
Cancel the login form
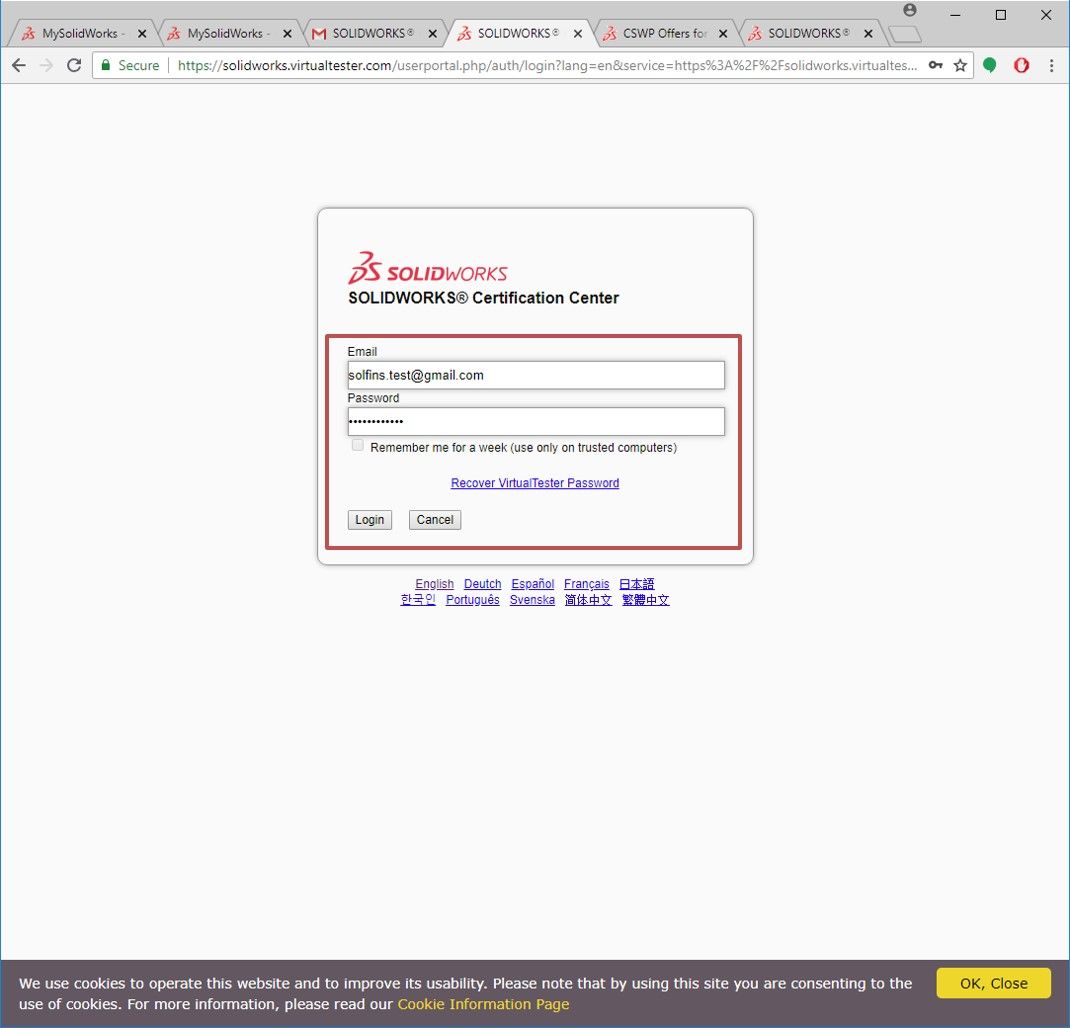(x=434, y=519)
